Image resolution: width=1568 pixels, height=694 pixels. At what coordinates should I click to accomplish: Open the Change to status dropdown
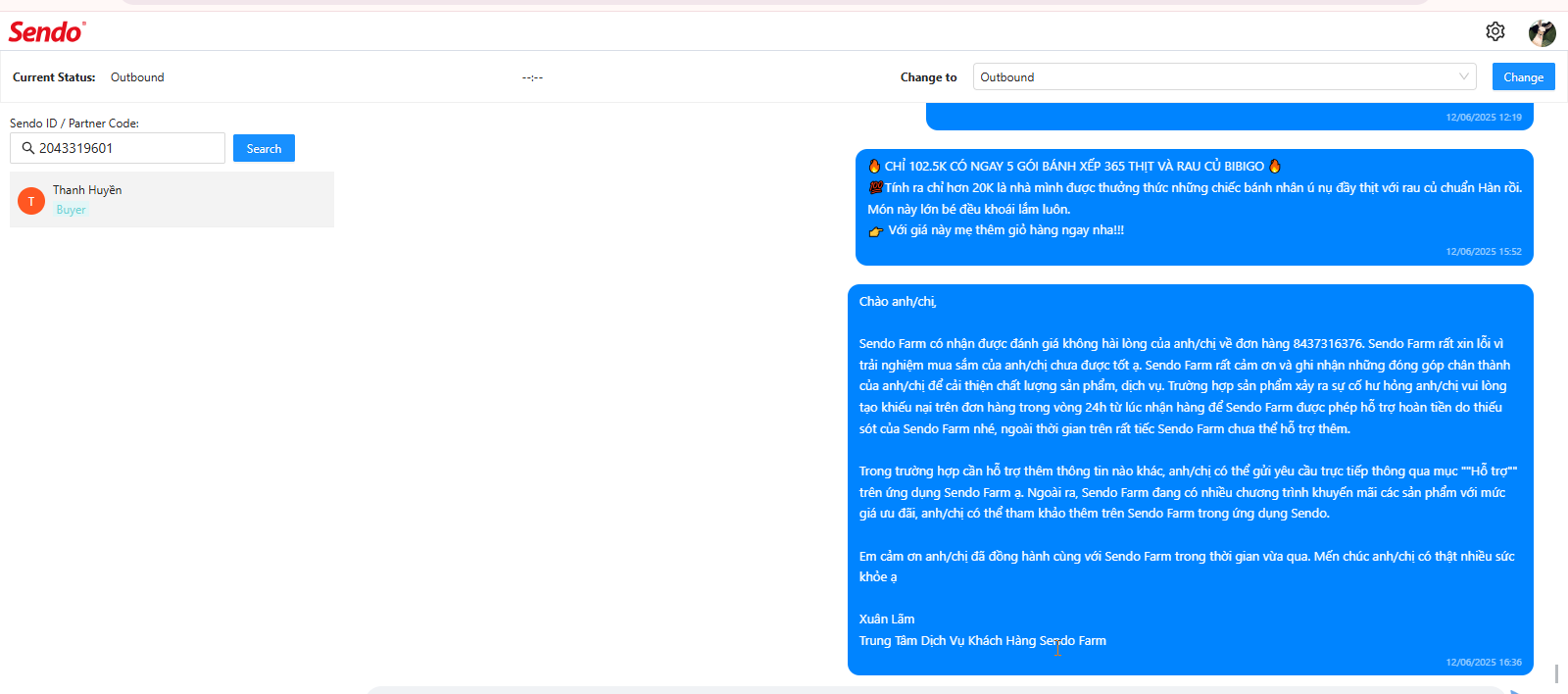[x=1224, y=77]
